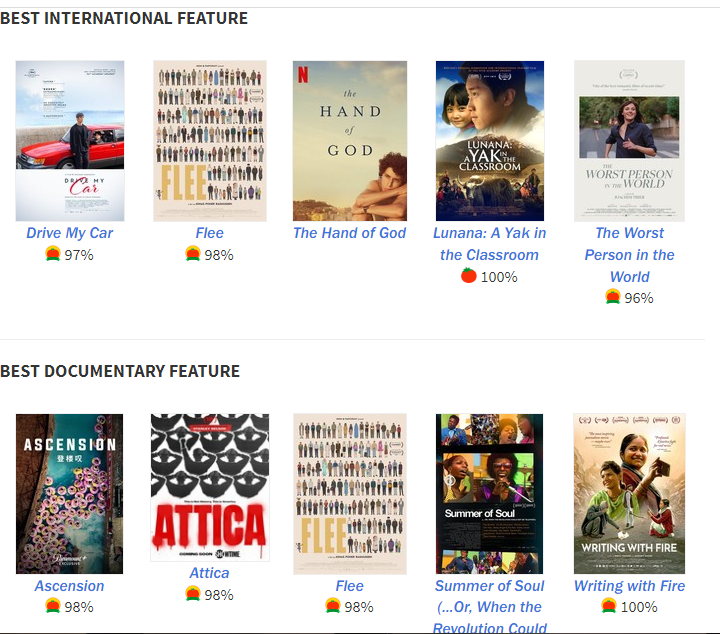Follow The Hand of God title link
720x634 pixels.
click(349, 233)
